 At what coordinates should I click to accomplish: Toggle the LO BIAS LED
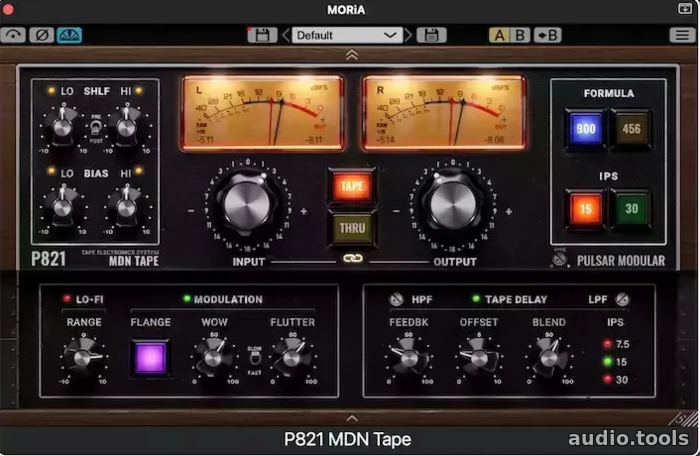(x=51, y=171)
